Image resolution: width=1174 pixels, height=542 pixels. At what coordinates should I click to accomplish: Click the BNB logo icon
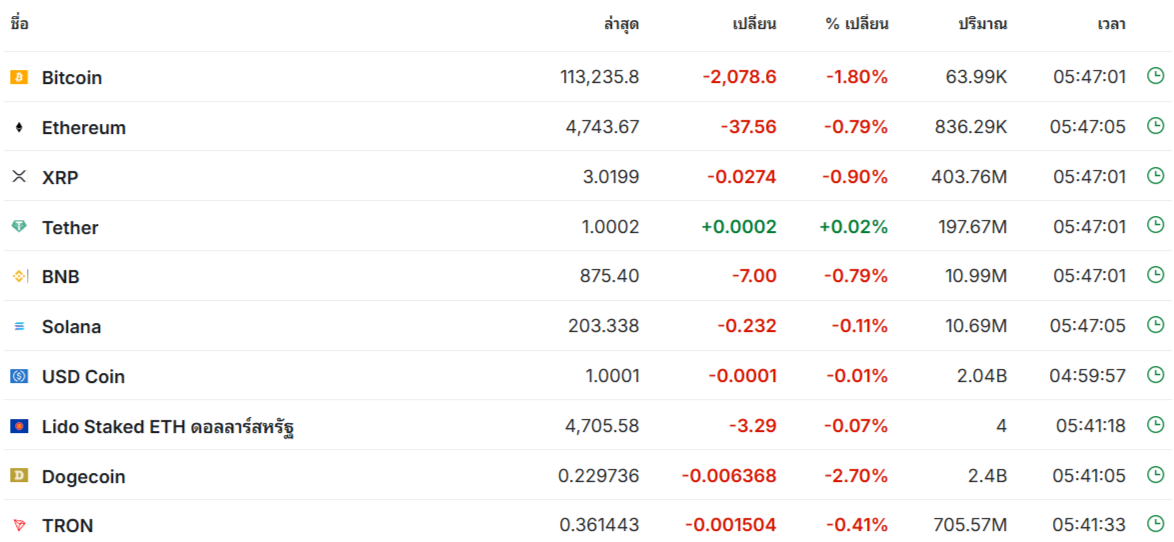[19, 276]
